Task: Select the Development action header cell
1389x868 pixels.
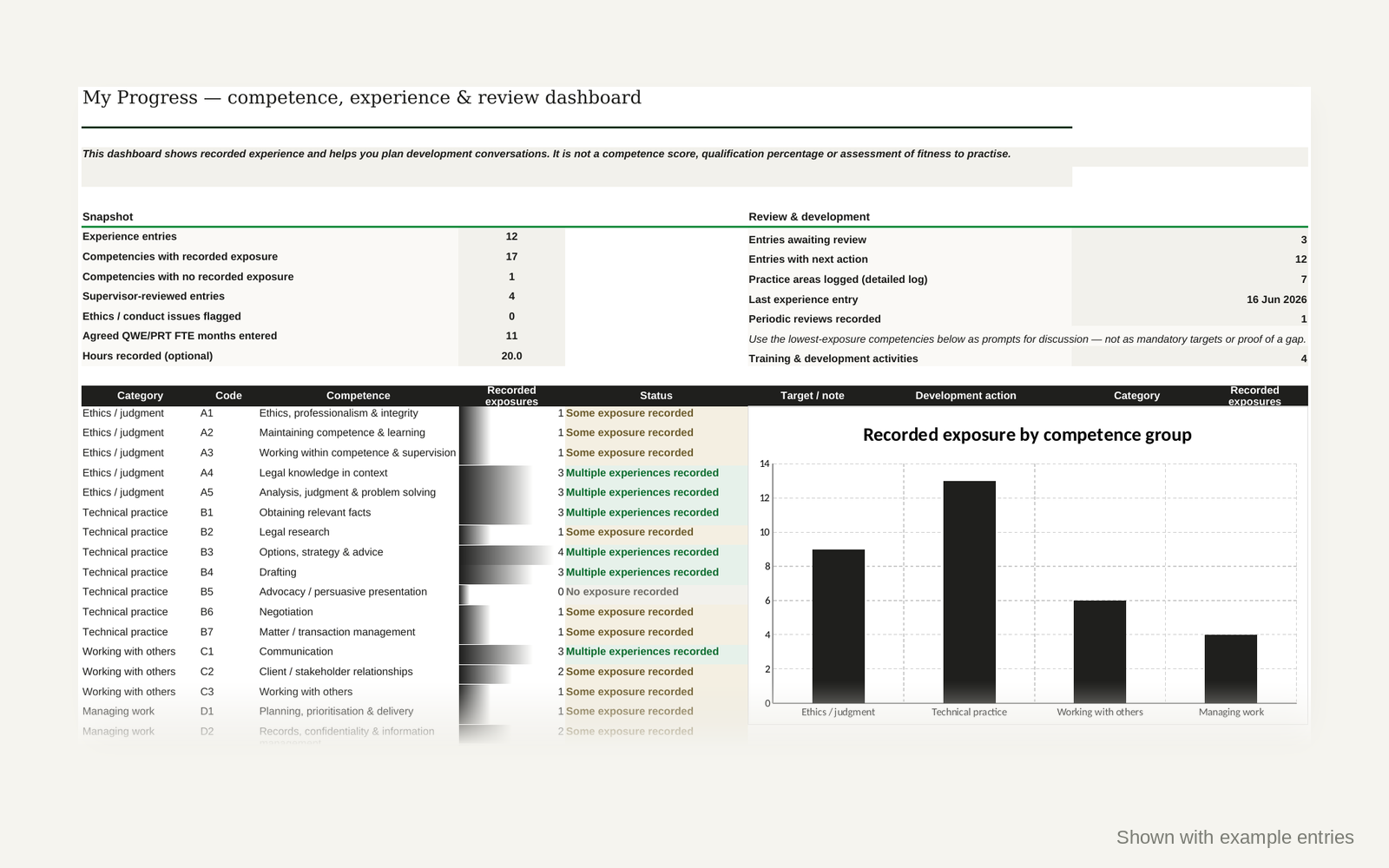Action: point(965,396)
